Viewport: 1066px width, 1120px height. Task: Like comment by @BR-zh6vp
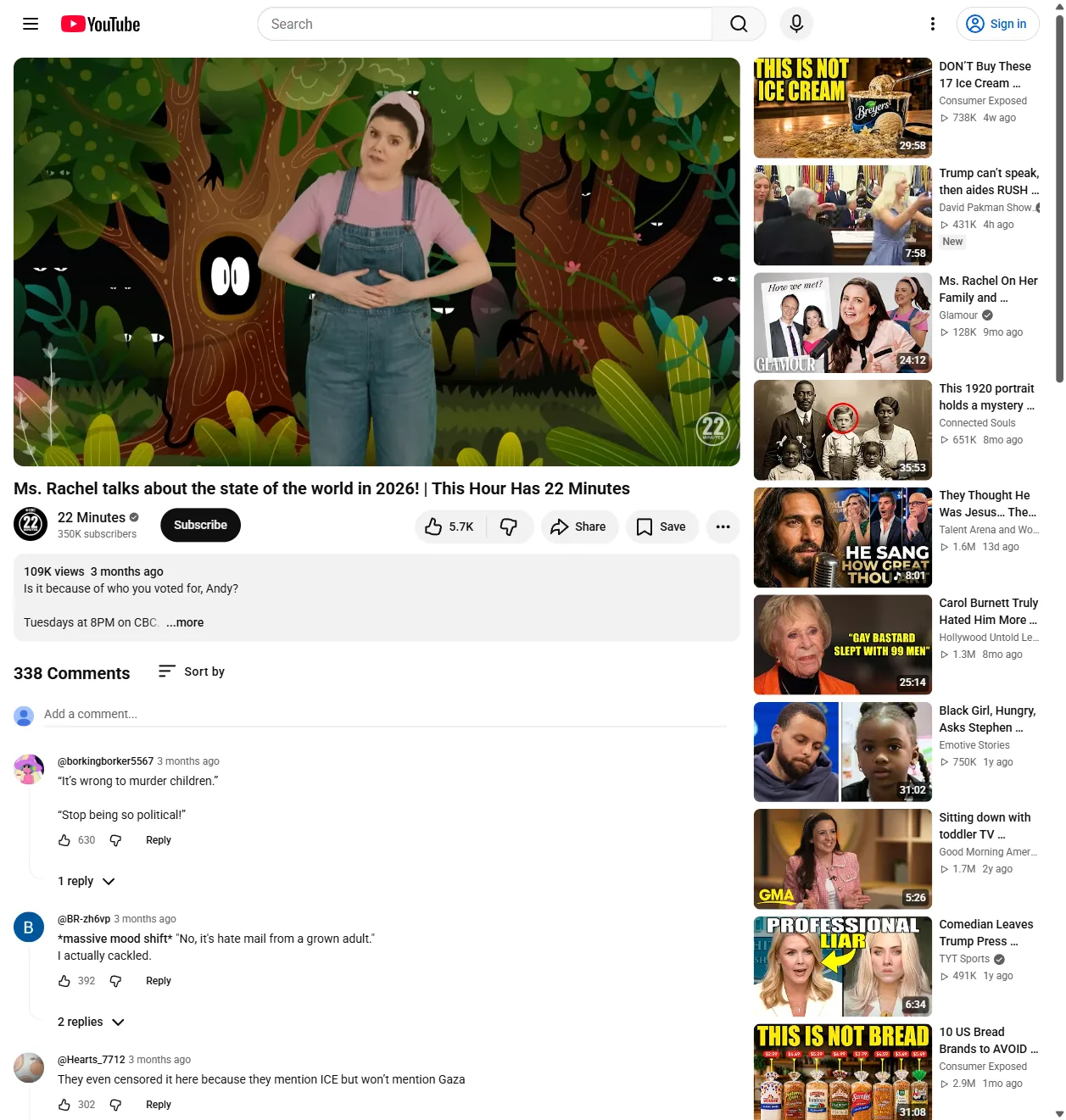(64, 981)
